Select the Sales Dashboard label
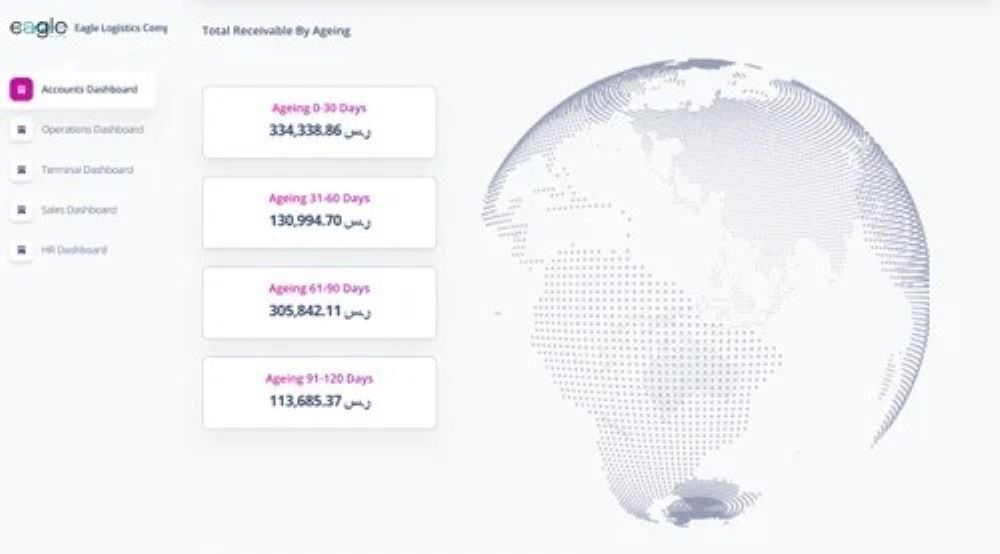The height and width of the screenshot is (554, 1000). pyautogui.click(x=79, y=210)
